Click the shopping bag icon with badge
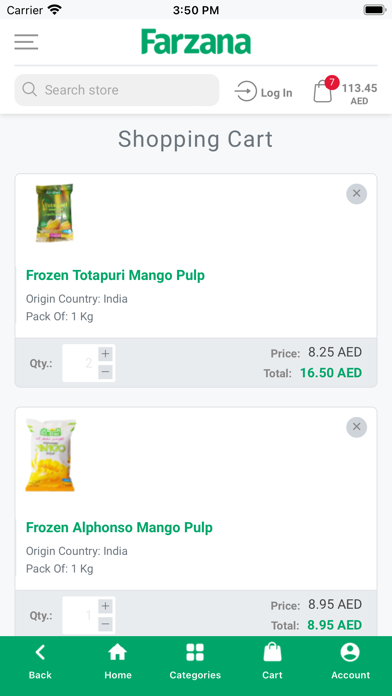The width and height of the screenshot is (392, 696). (x=325, y=90)
